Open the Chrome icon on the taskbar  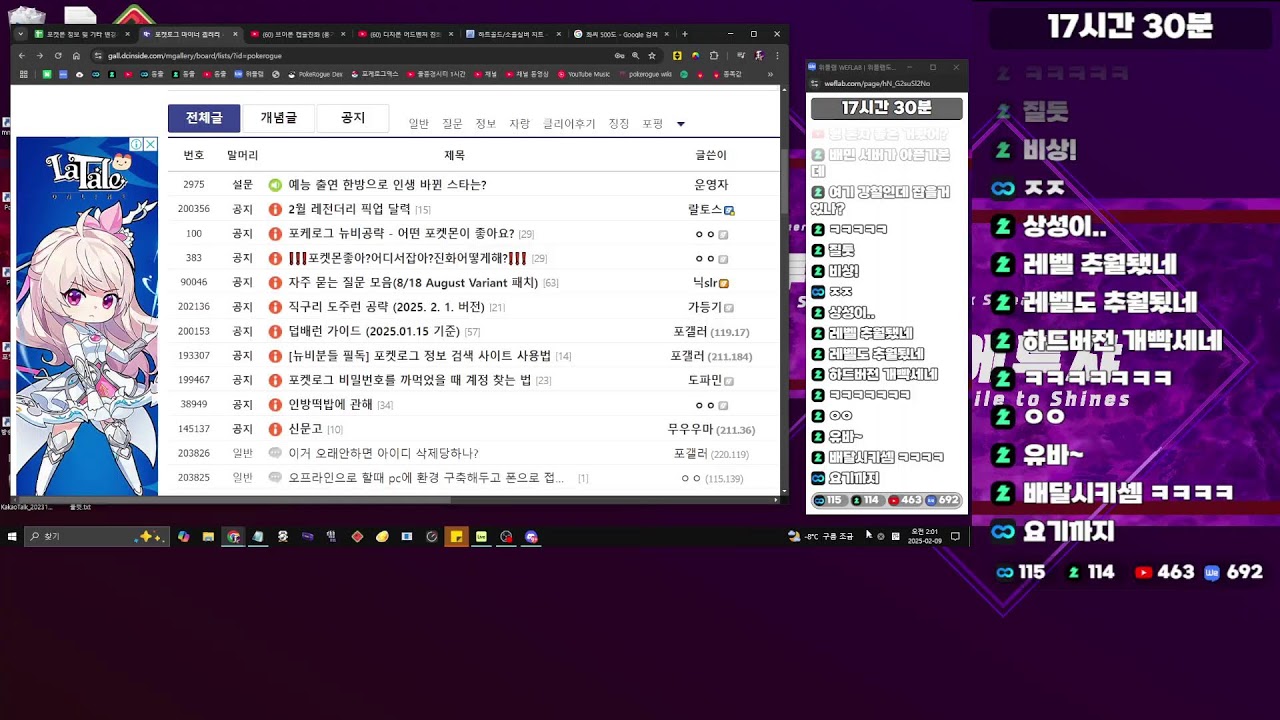point(233,537)
